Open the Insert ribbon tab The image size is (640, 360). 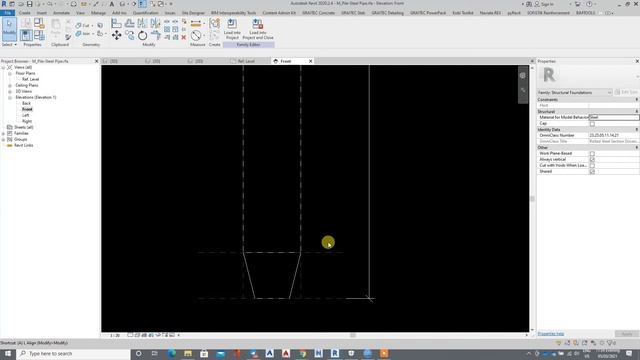pos(42,13)
